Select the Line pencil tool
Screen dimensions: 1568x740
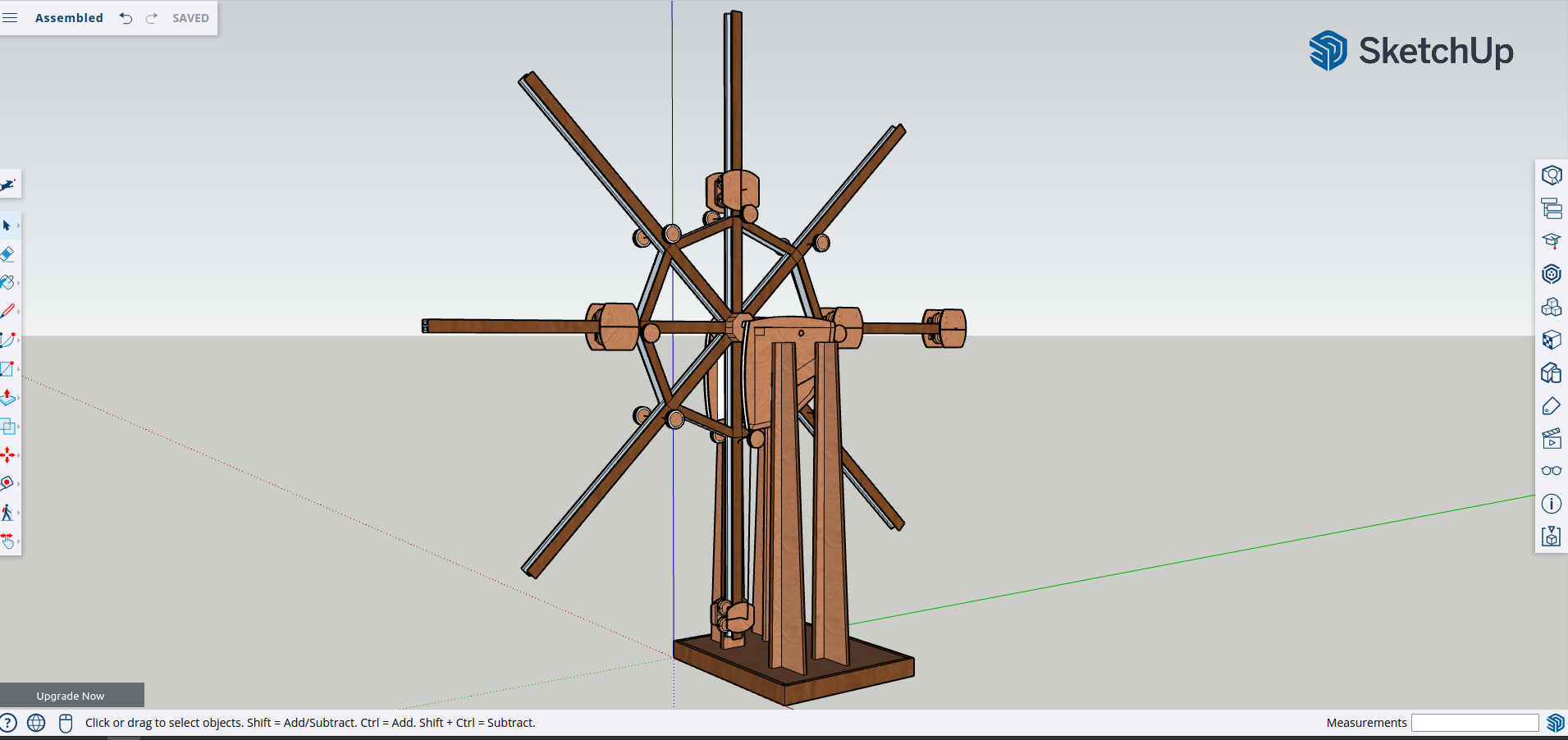pyautogui.click(x=7, y=311)
